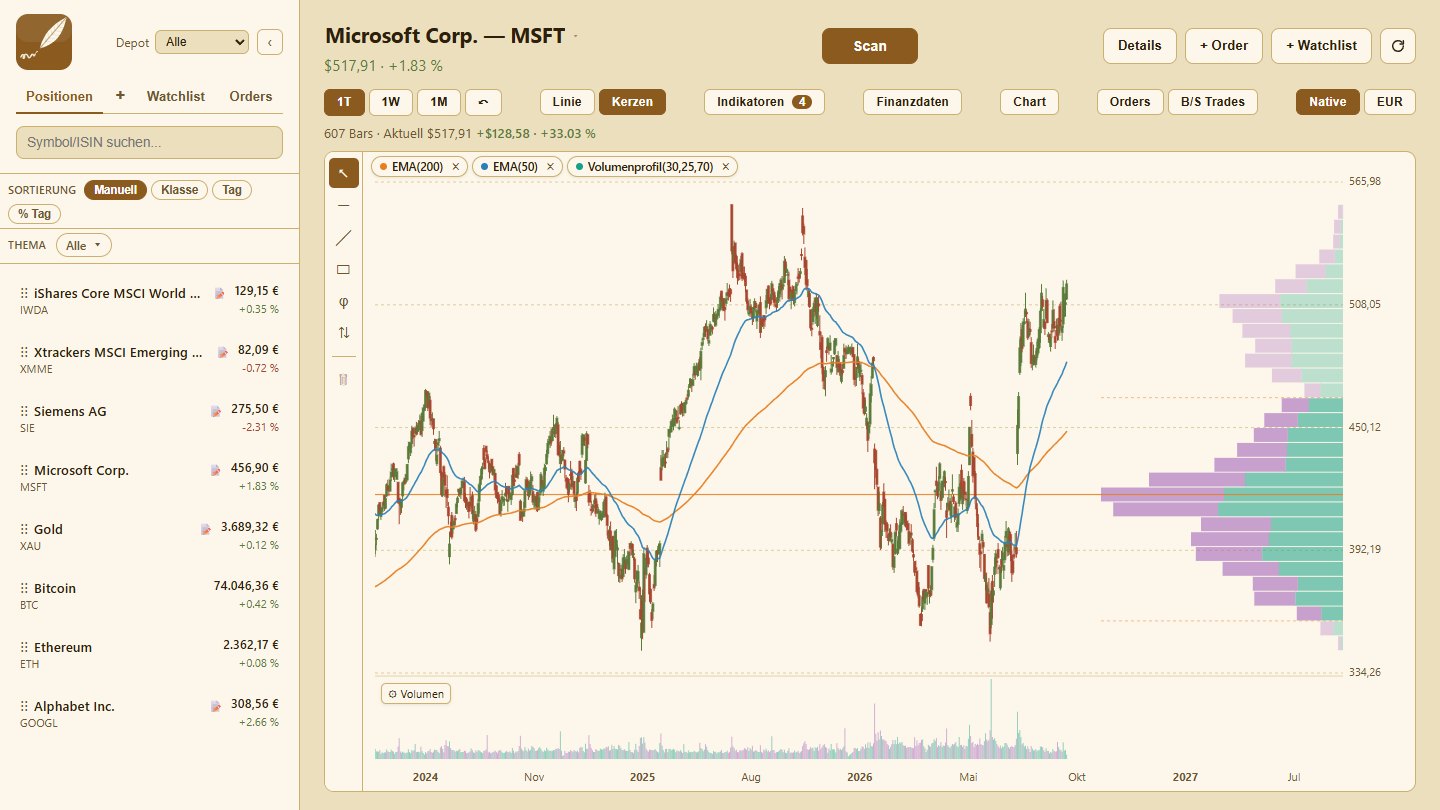The height and width of the screenshot is (810, 1440).
Task: Pick the horizontal line drawing tool
Action: tap(344, 205)
